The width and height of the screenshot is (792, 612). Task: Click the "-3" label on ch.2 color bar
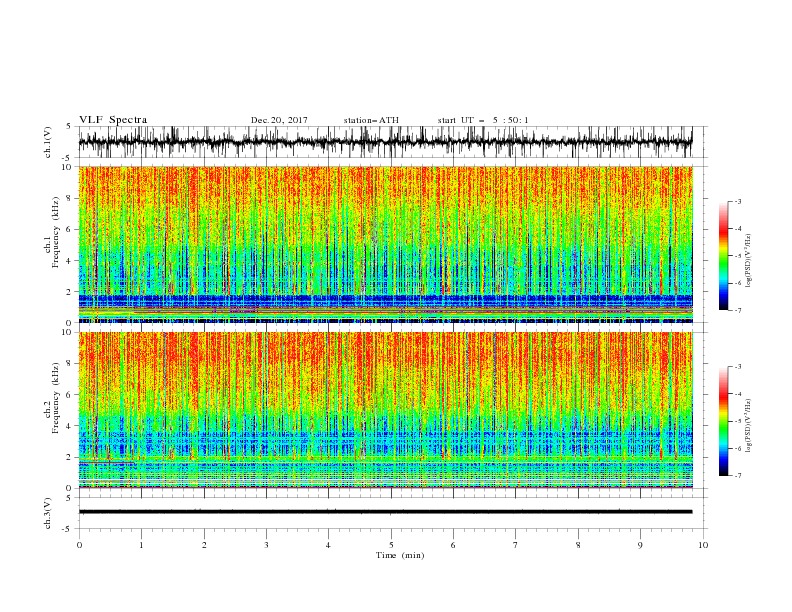[x=738, y=367]
